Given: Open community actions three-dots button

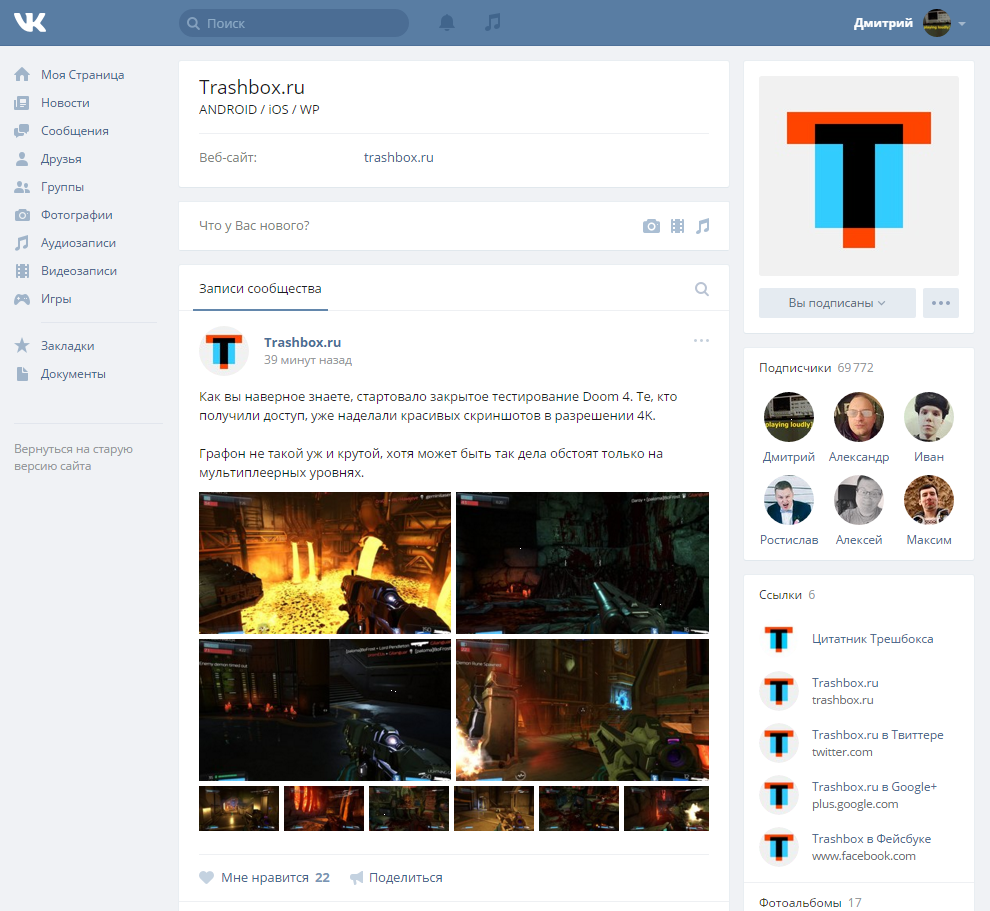Looking at the screenshot, I should pyautogui.click(x=941, y=303).
